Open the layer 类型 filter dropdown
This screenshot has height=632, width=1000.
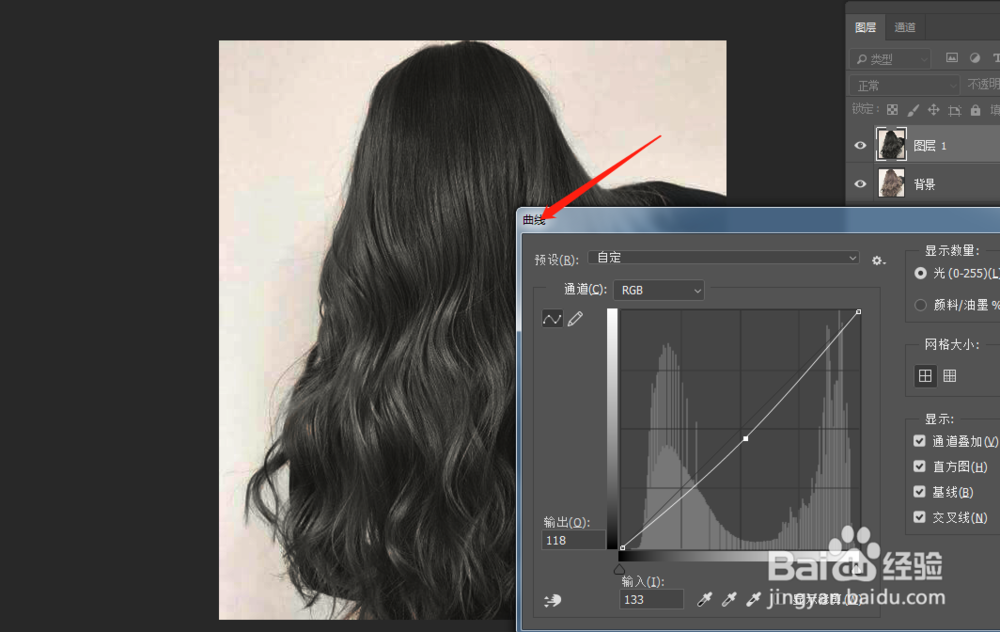point(890,59)
